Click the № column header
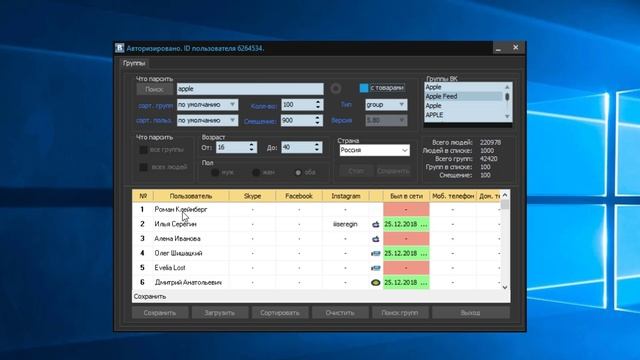Viewport: 640px width, 360px height. pos(143,196)
